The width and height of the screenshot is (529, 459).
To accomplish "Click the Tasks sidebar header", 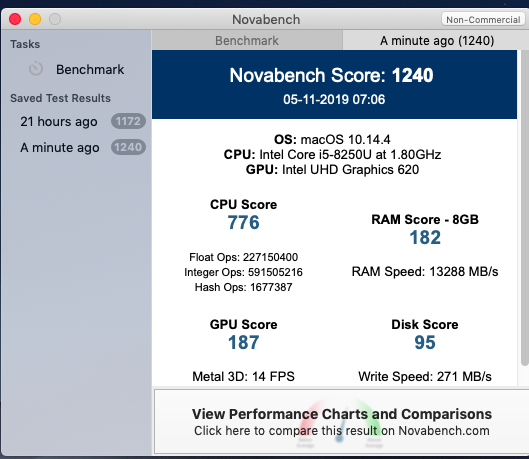I will (x=25, y=44).
